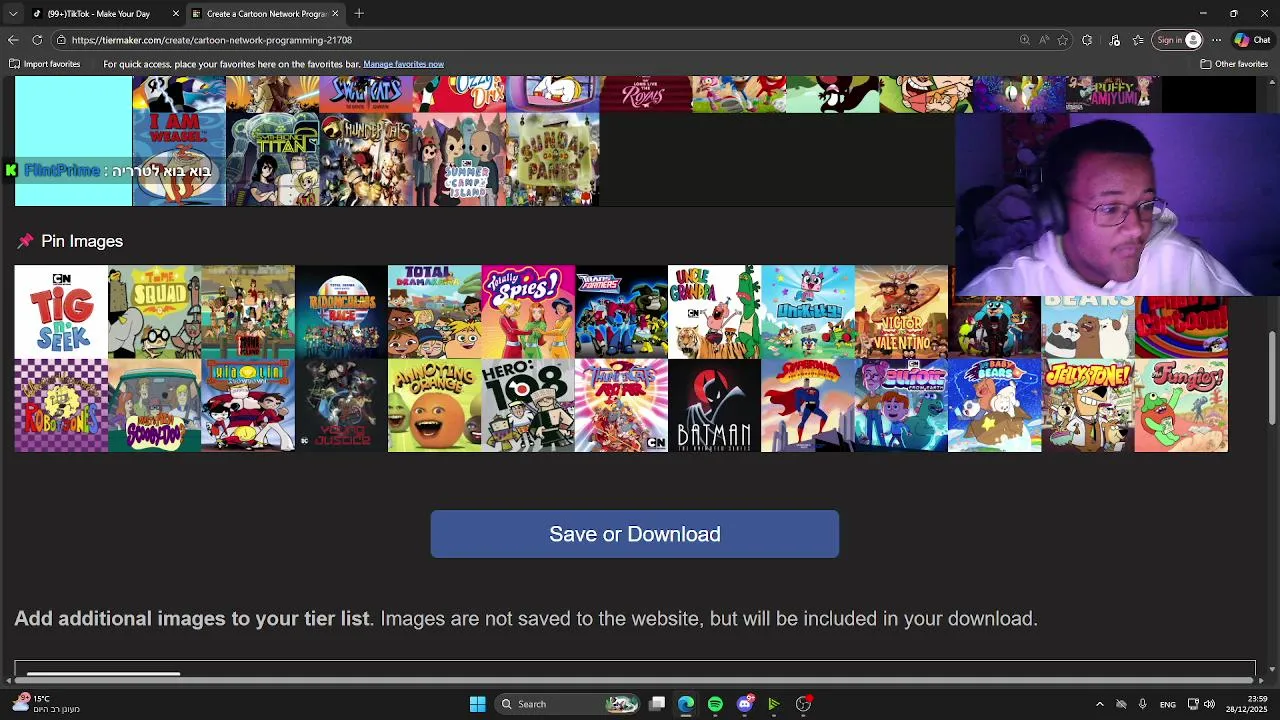Pick the ThunderCats tier image
This screenshot has width=1280, height=720.
[x=366, y=159]
